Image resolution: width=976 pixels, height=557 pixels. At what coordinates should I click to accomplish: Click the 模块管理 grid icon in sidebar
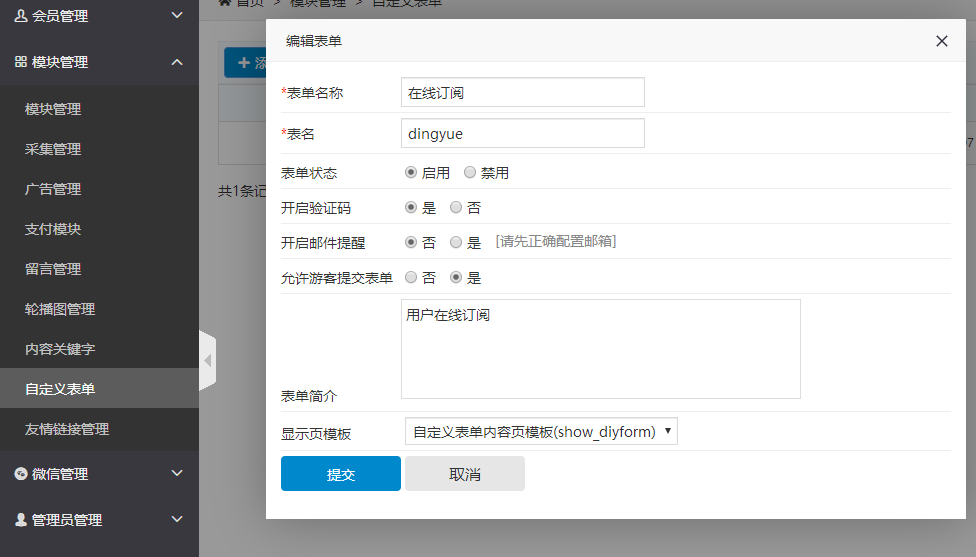pos(21,62)
